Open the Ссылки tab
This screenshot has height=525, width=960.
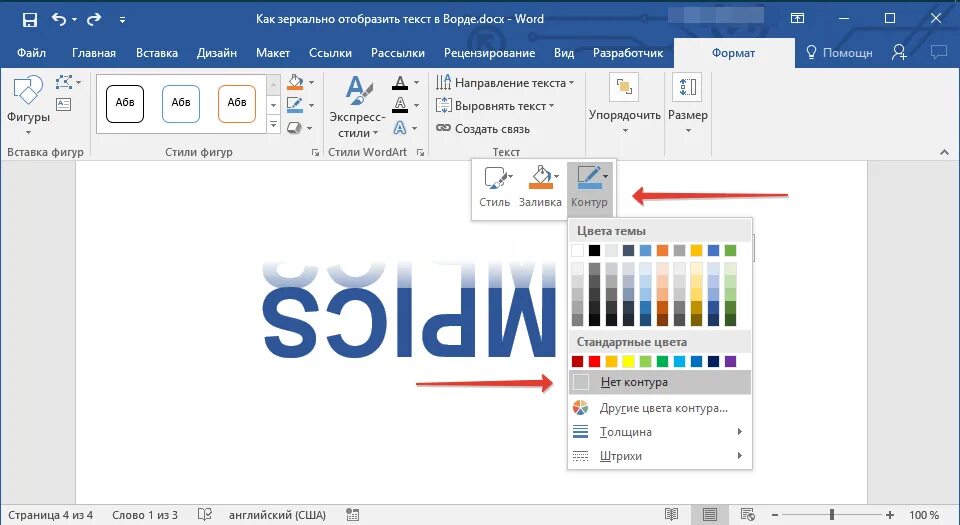pyautogui.click(x=330, y=53)
